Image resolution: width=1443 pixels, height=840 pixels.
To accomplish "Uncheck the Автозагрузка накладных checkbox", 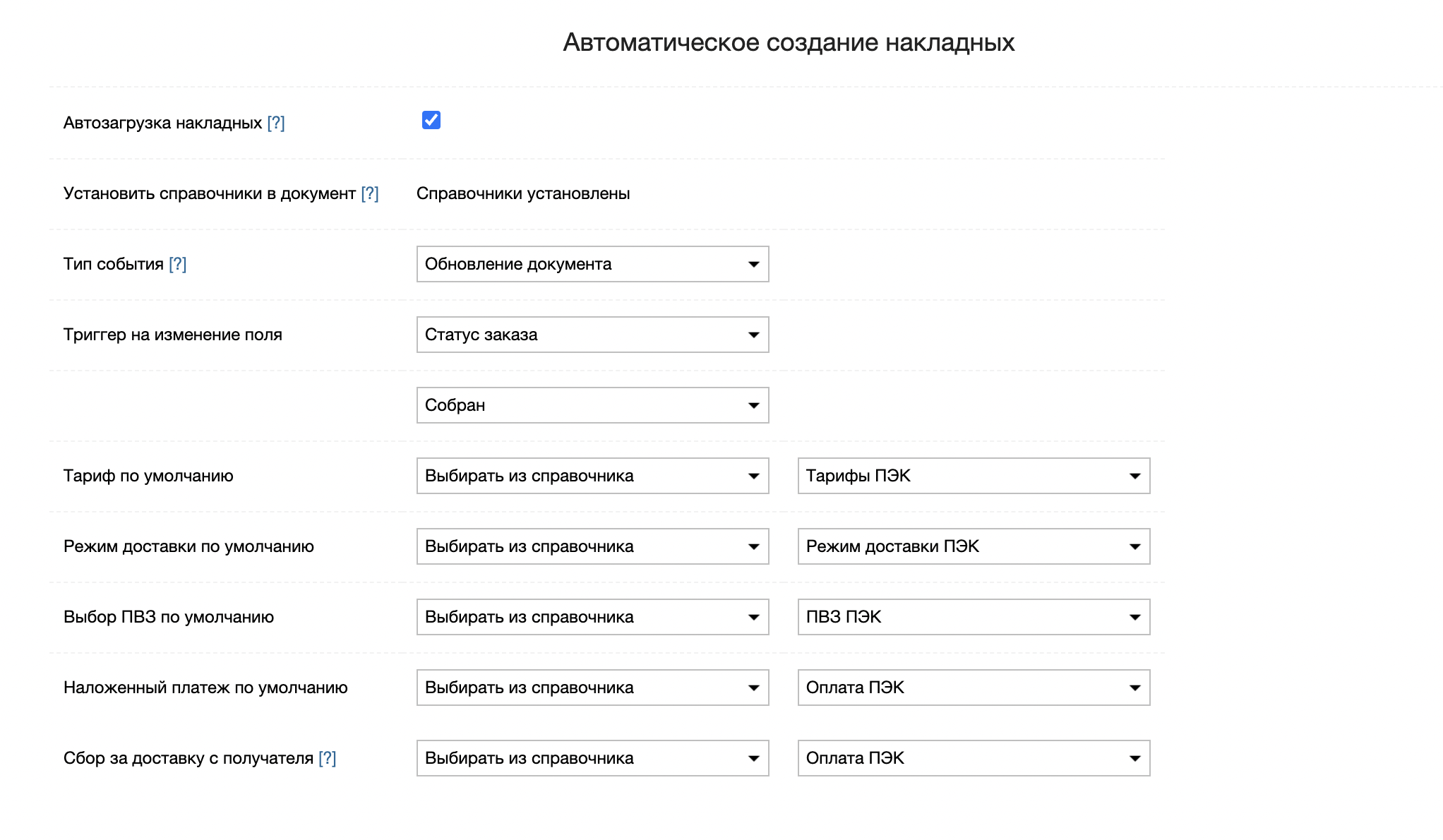I will click(x=431, y=121).
